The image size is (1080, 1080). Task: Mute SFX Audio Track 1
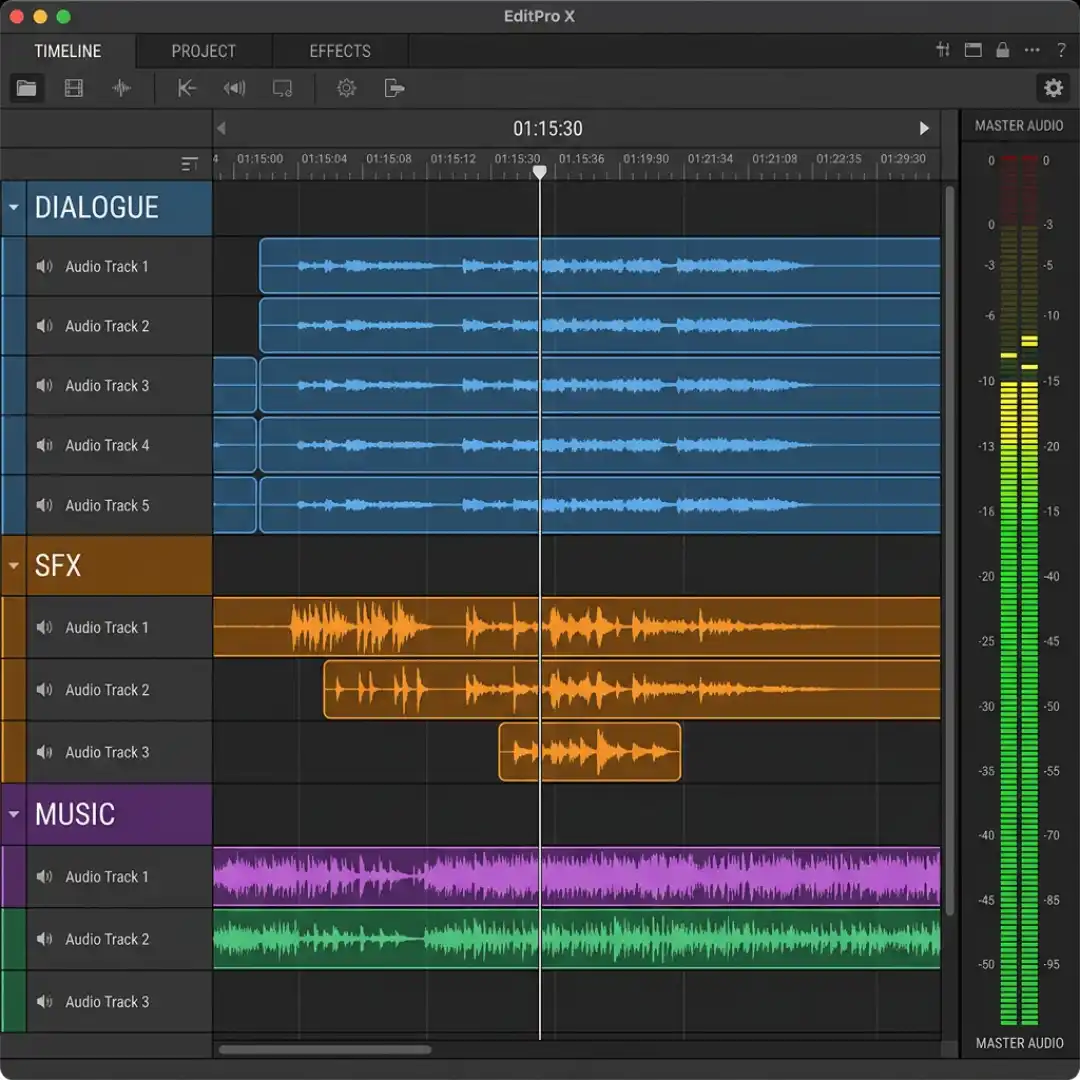point(44,627)
